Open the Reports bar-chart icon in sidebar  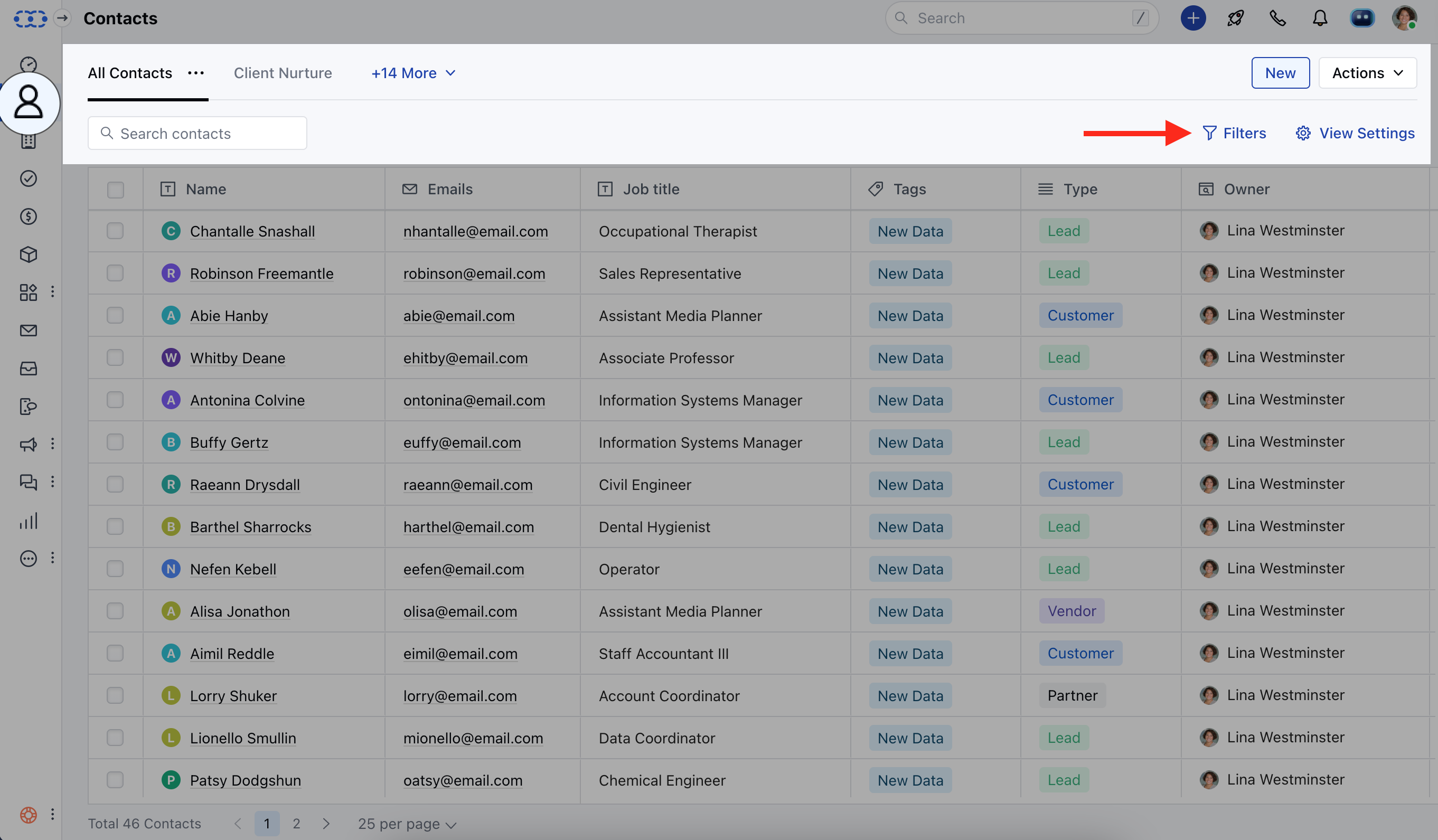[x=28, y=520]
